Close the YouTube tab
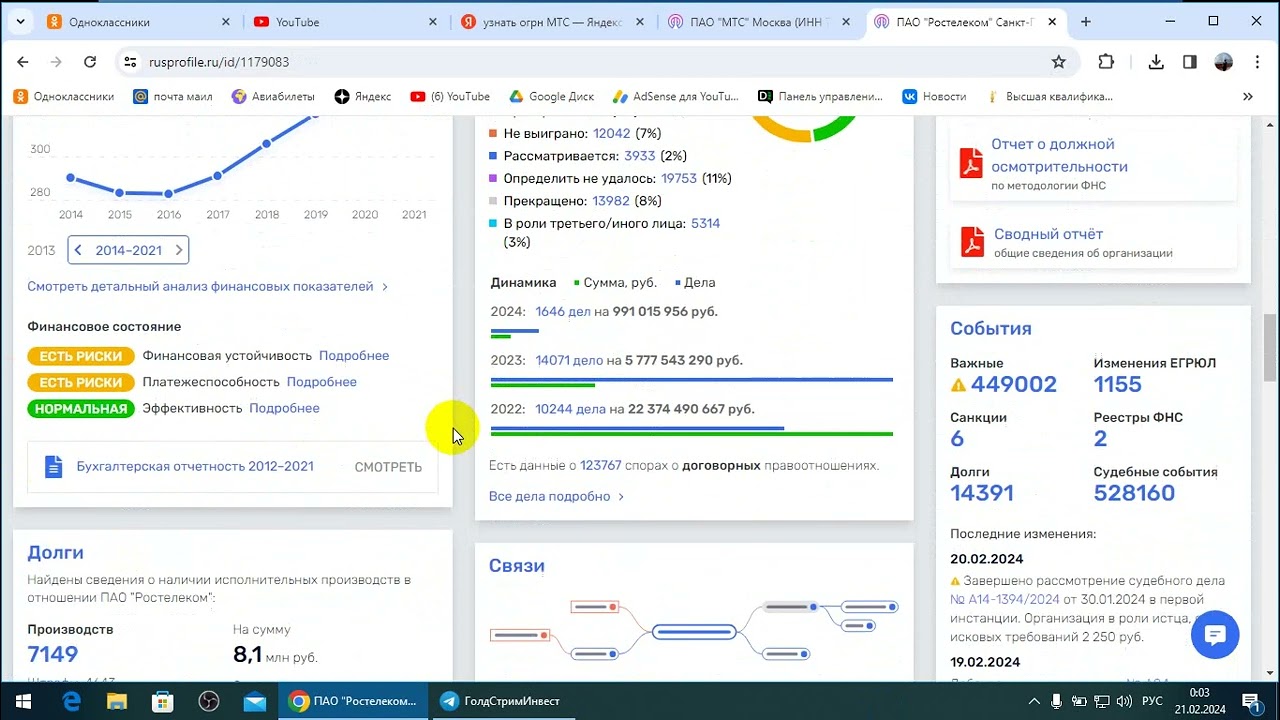 coord(432,22)
